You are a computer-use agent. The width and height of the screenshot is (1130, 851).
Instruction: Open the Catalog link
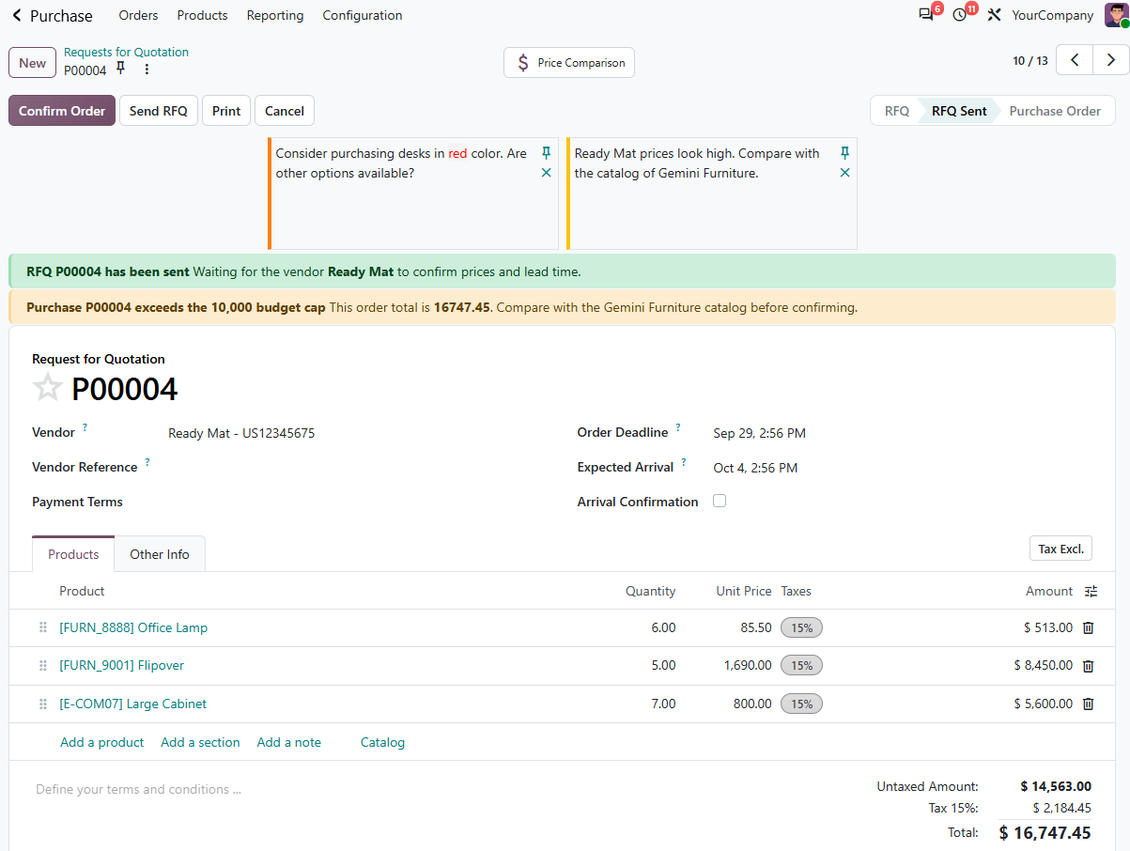(383, 742)
